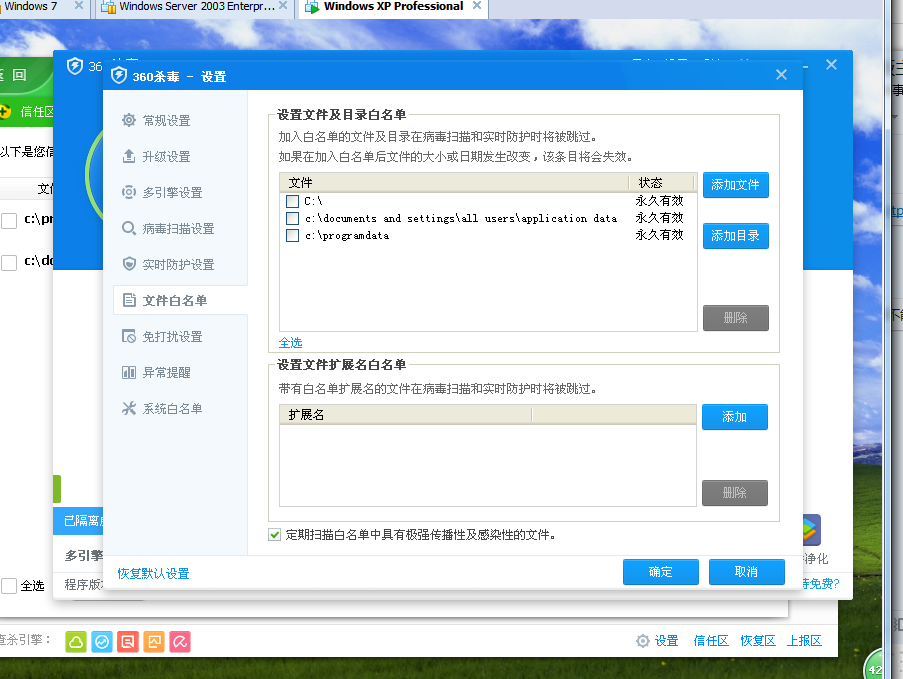Close the 360杀毒 settings dialog
The width and height of the screenshot is (903, 679).
(x=781, y=74)
